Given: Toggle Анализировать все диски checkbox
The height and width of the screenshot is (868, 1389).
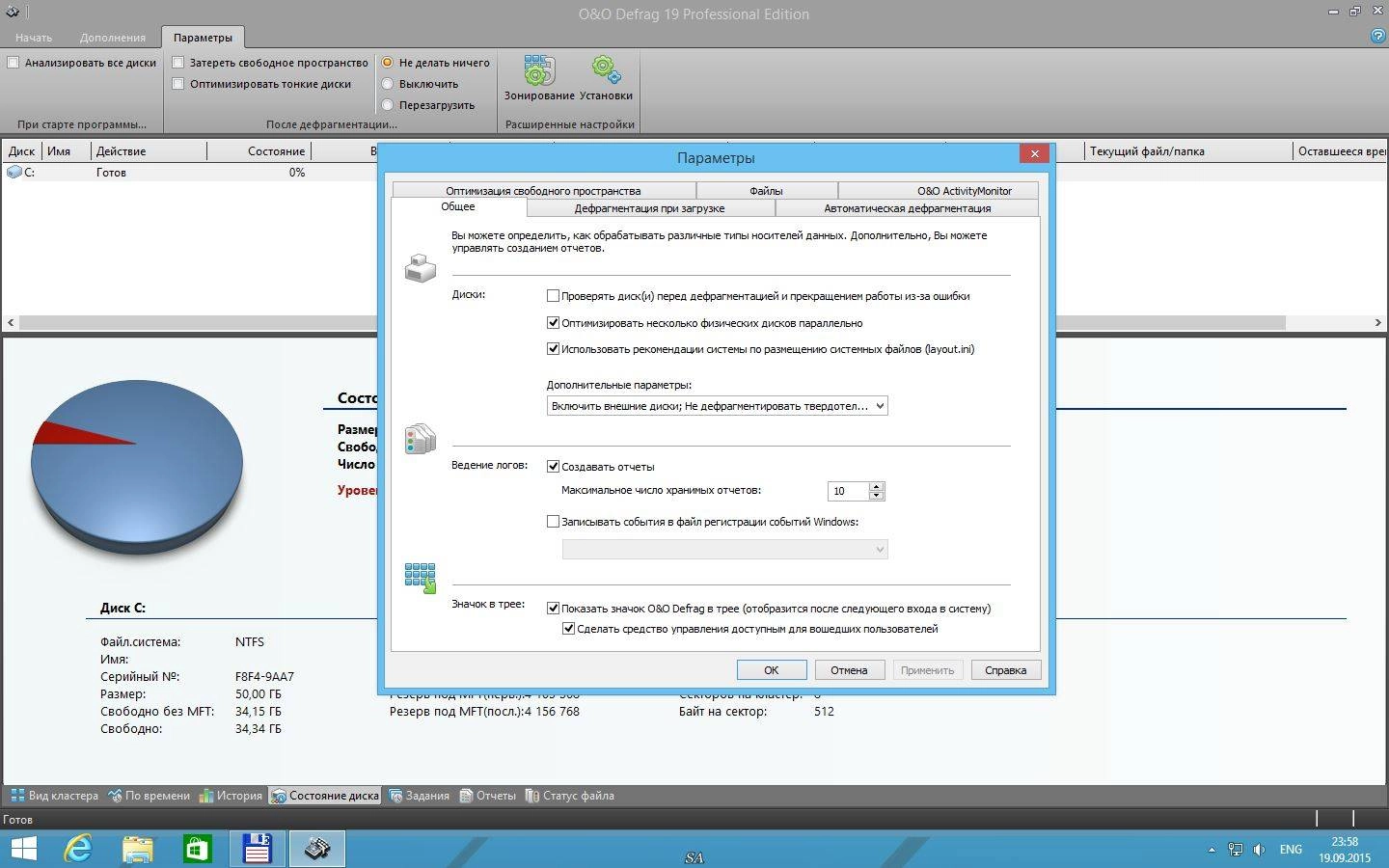Looking at the screenshot, I should 14,63.
